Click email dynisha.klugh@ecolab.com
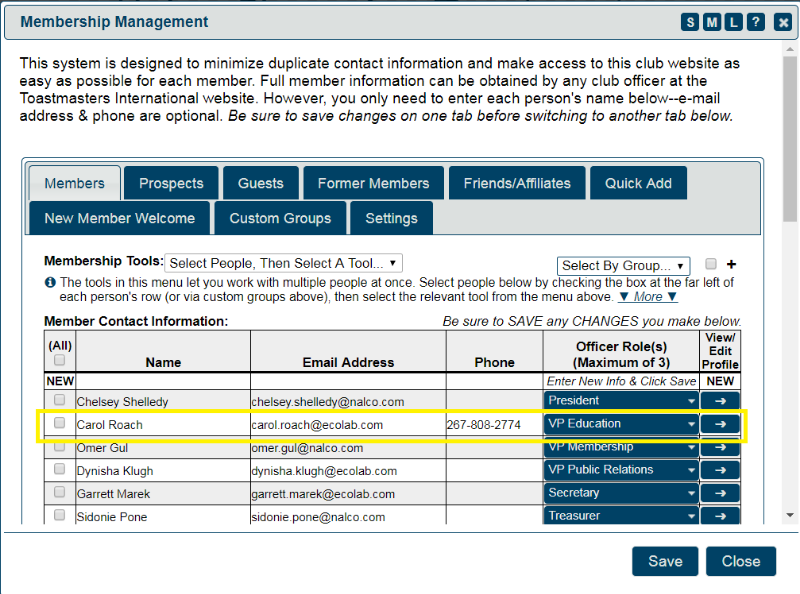This screenshot has height=594, width=800. pyautogui.click(x=324, y=471)
